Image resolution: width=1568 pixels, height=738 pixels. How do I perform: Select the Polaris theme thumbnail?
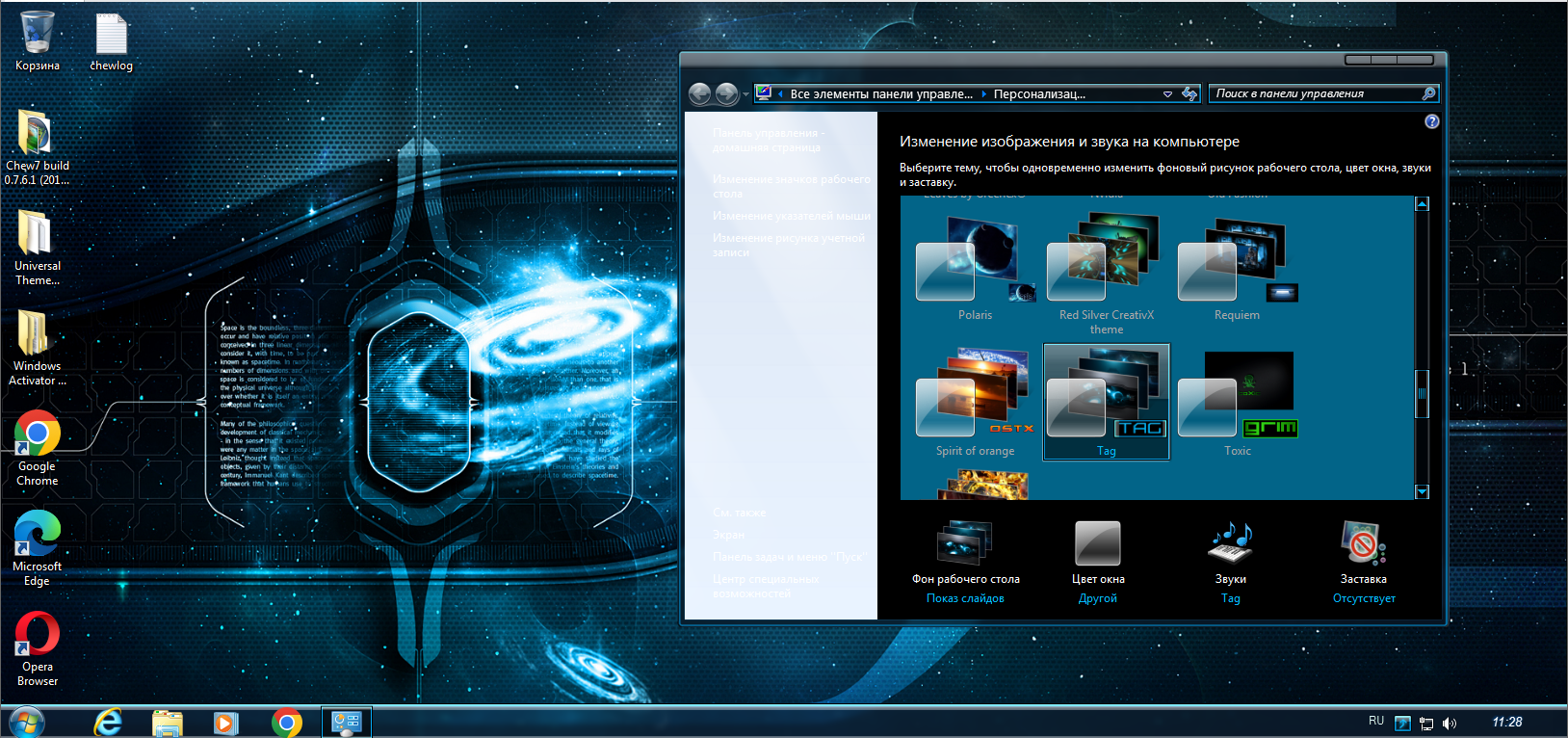[975, 270]
